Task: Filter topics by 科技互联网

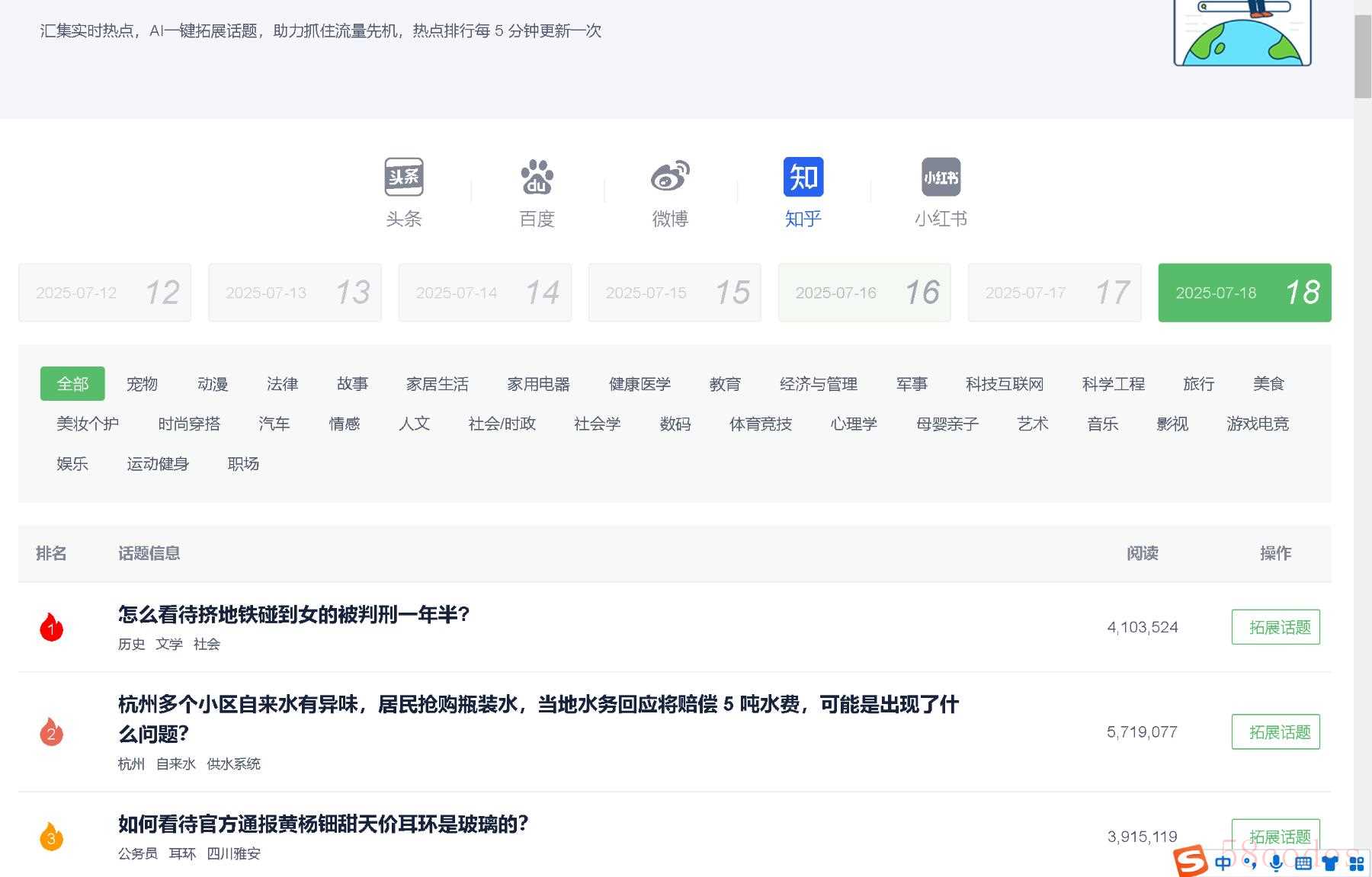Action: point(1005,384)
